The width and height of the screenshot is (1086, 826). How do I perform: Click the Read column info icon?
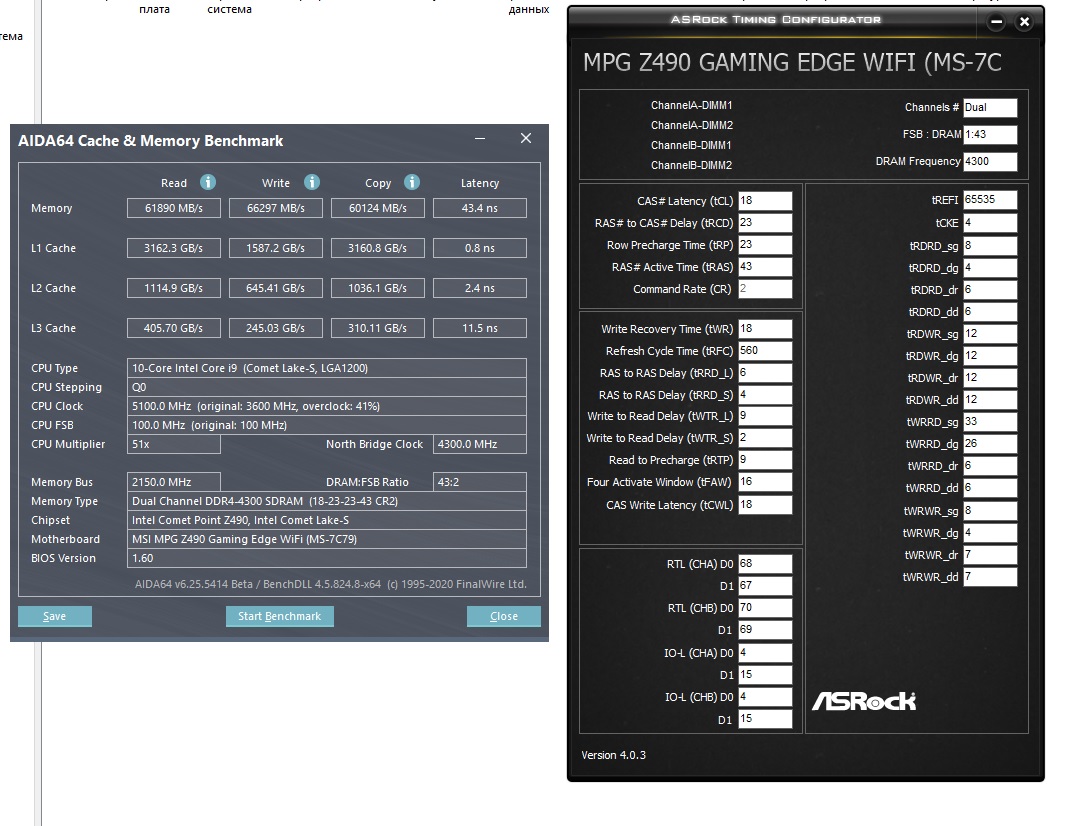coord(208,182)
